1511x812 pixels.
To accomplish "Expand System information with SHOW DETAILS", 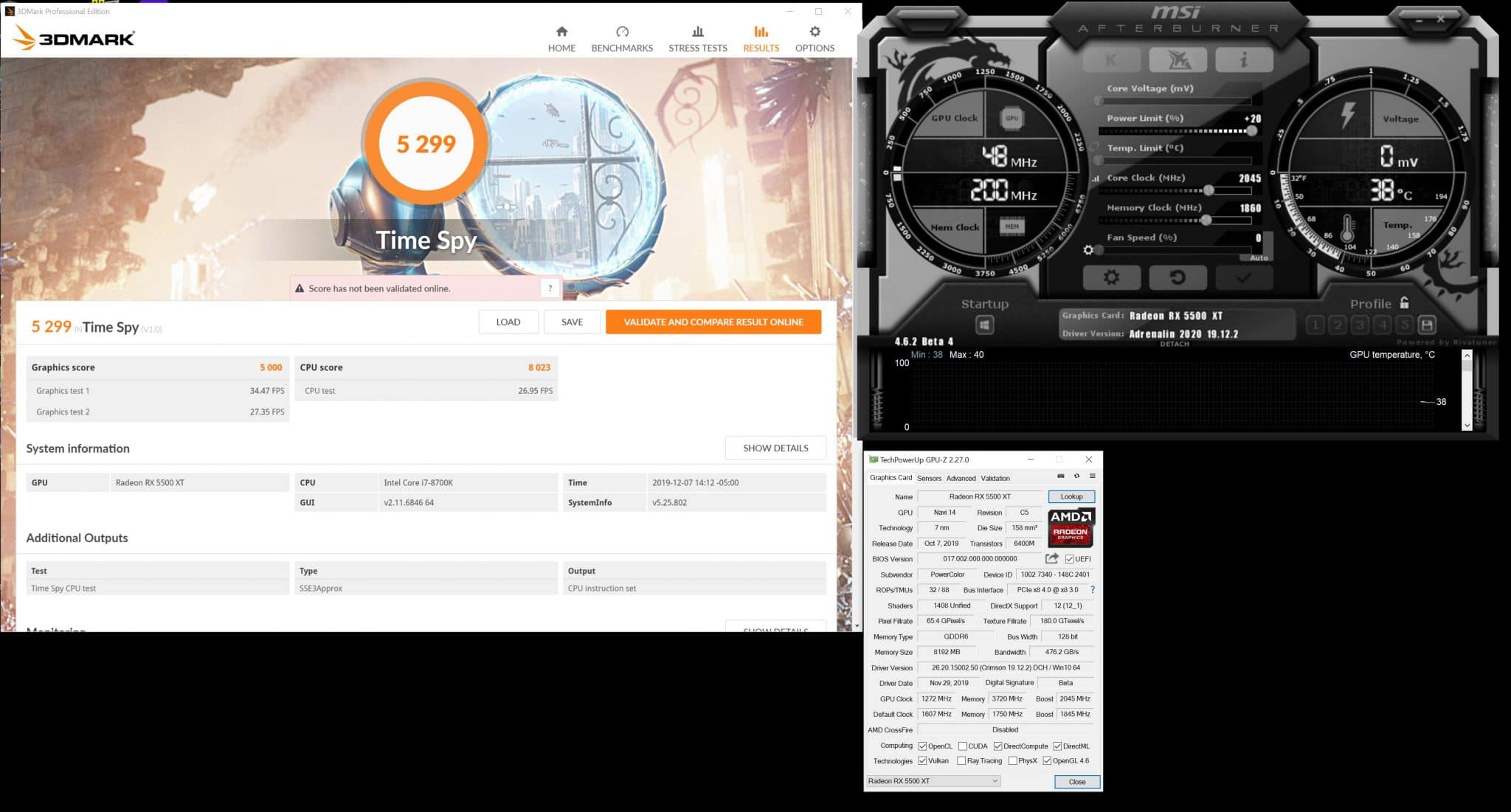I will [x=775, y=448].
